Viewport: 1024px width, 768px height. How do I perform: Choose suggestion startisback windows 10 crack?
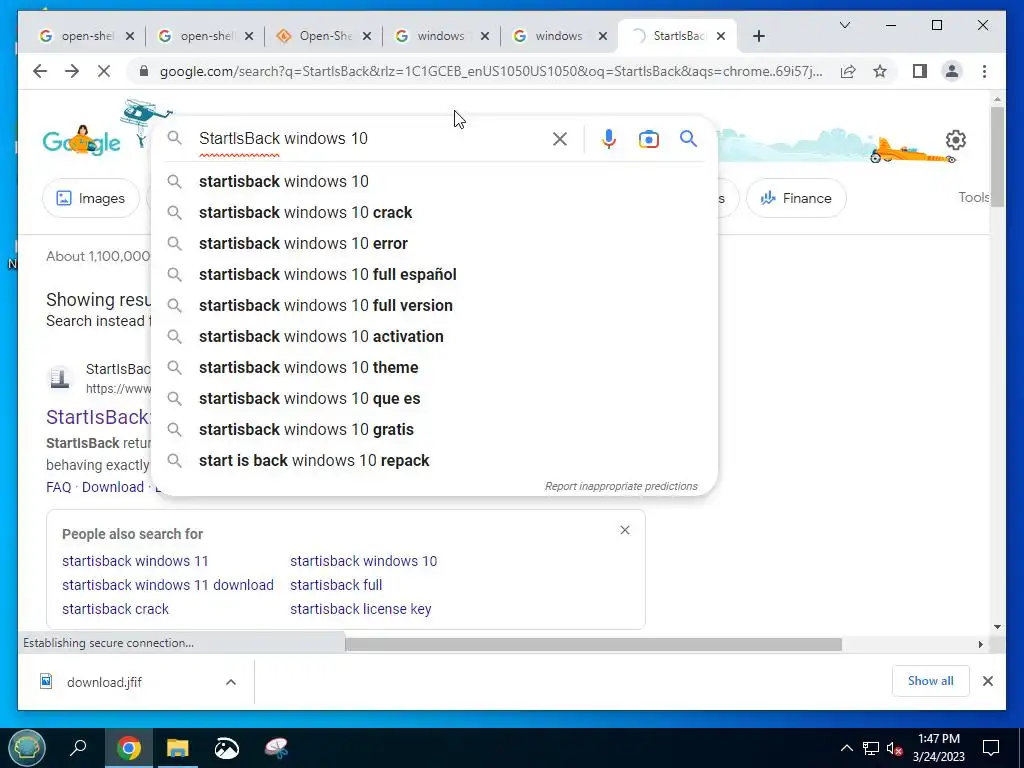tap(434, 212)
